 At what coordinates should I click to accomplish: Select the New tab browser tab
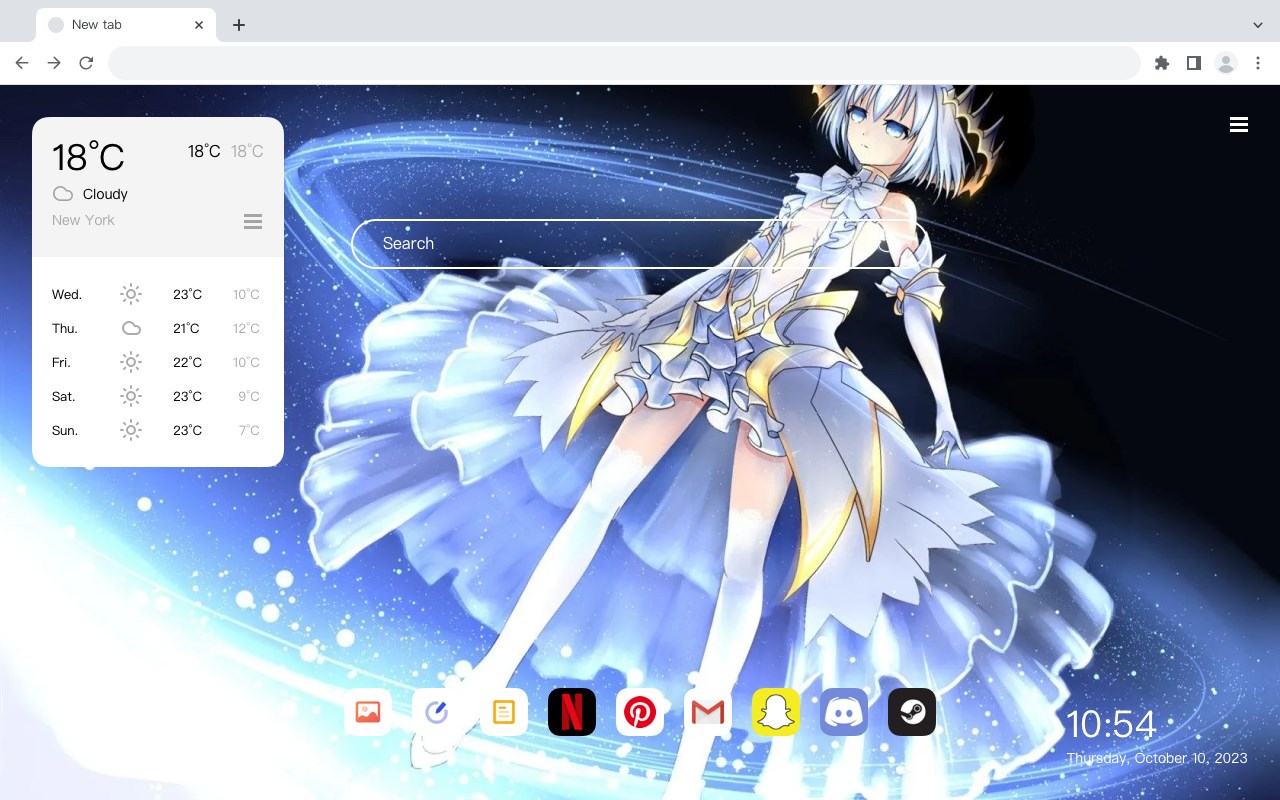(x=126, y=25)
